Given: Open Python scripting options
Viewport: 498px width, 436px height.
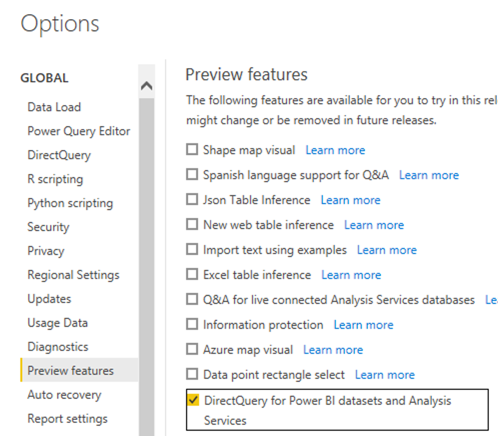Looking at the screenshot, I should (x=70, y=203).
